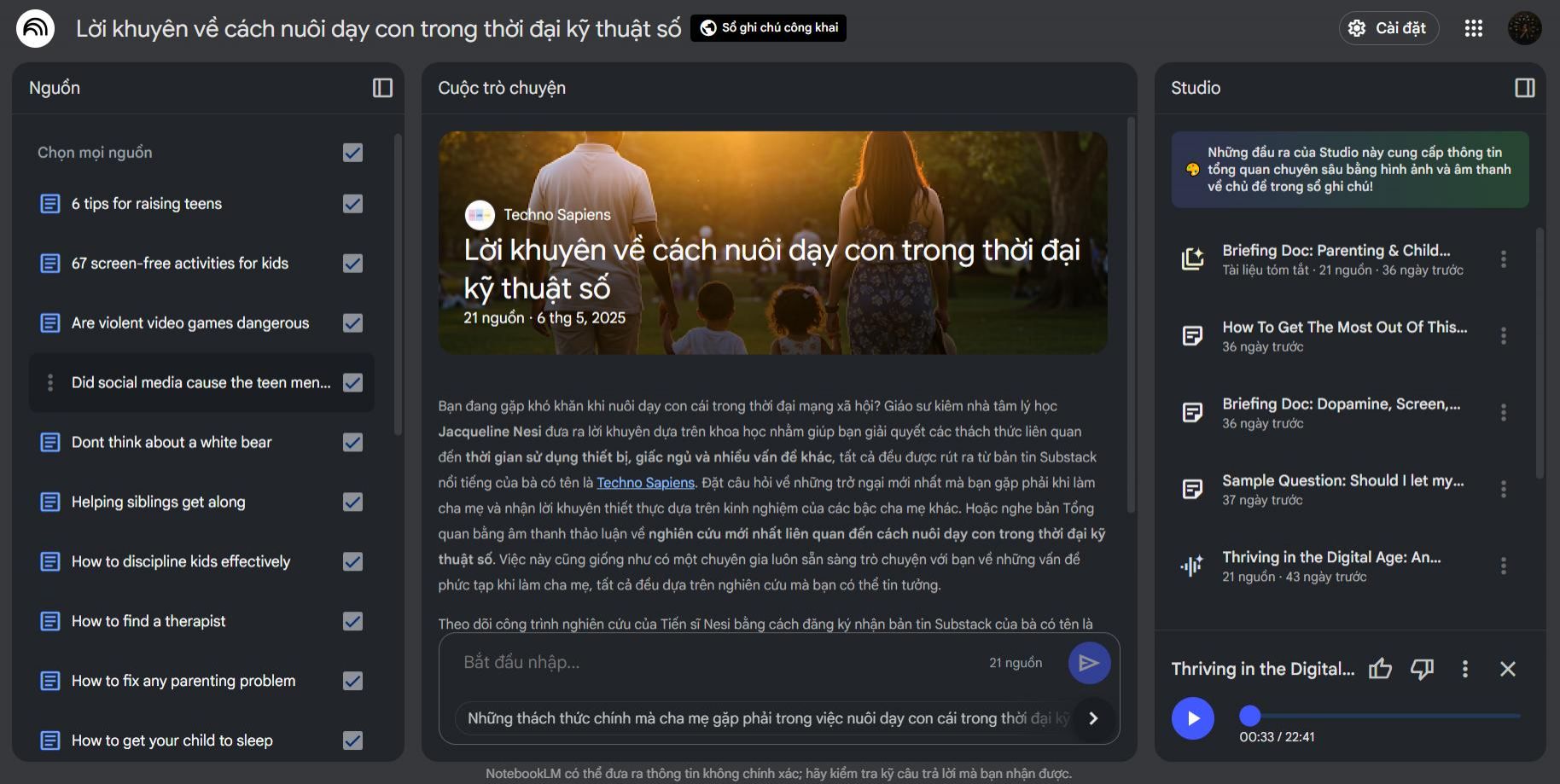The height and width of the screenshot is (784, 1560).
Task: Open the Google apps grid
Action: coord(1473,28)
